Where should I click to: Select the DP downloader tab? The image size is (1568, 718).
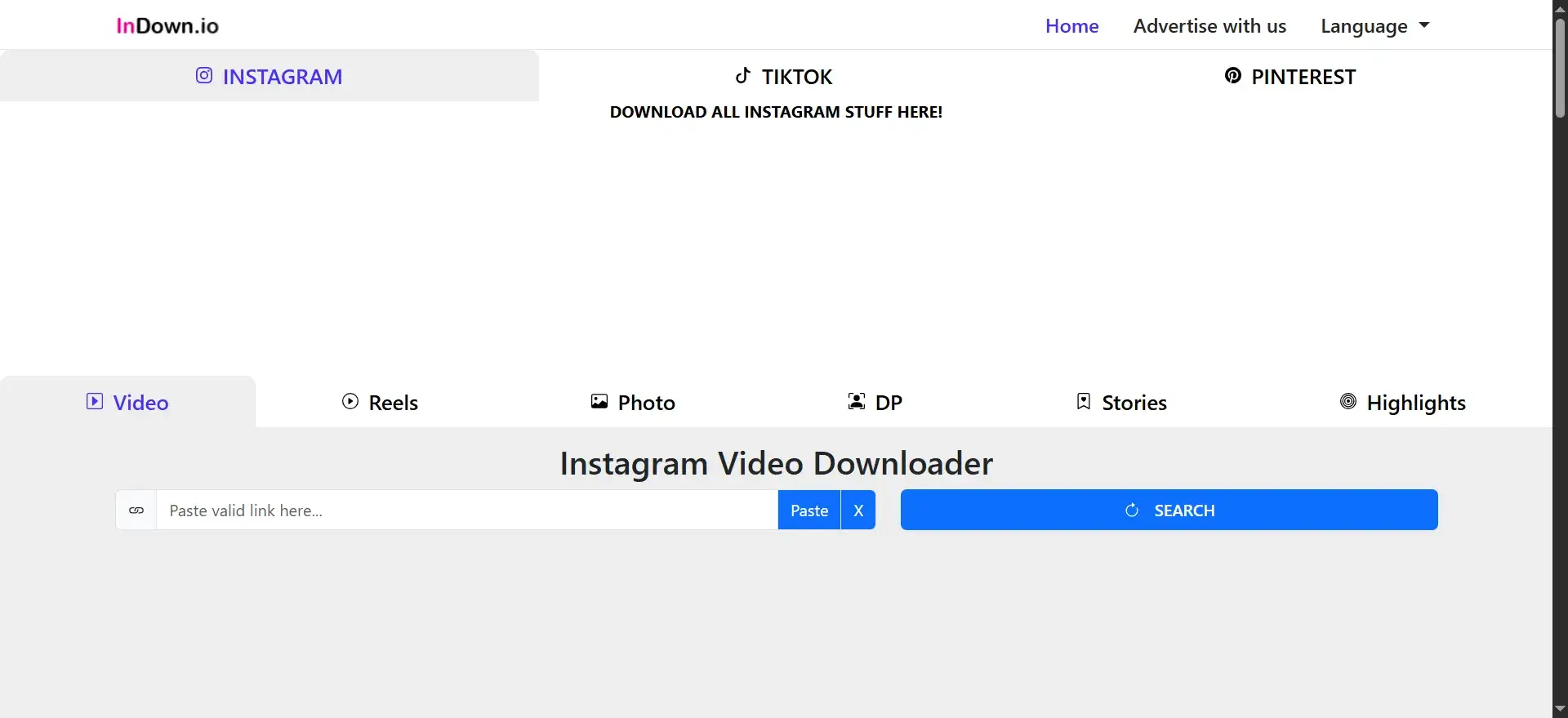(875, 402)
